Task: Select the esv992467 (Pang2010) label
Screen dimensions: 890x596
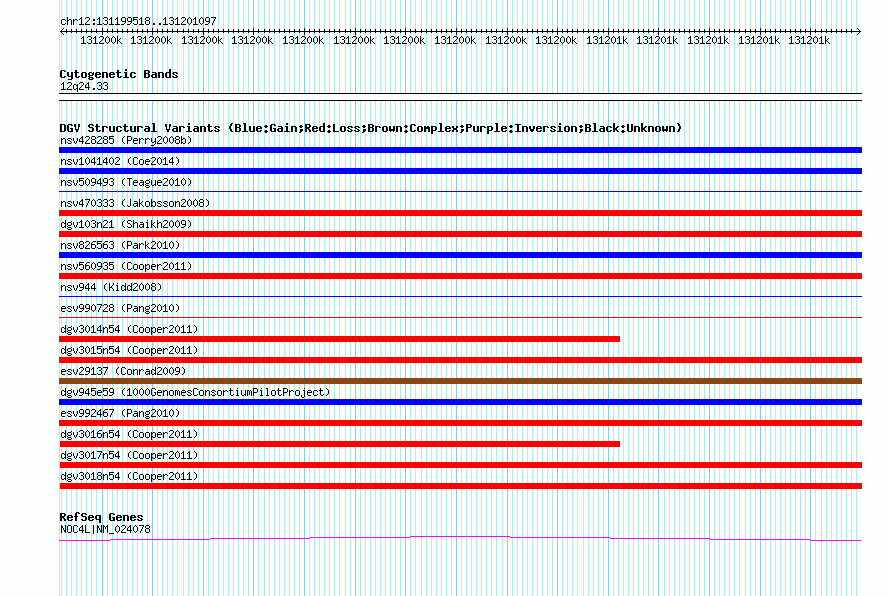Action: [120, 413]
